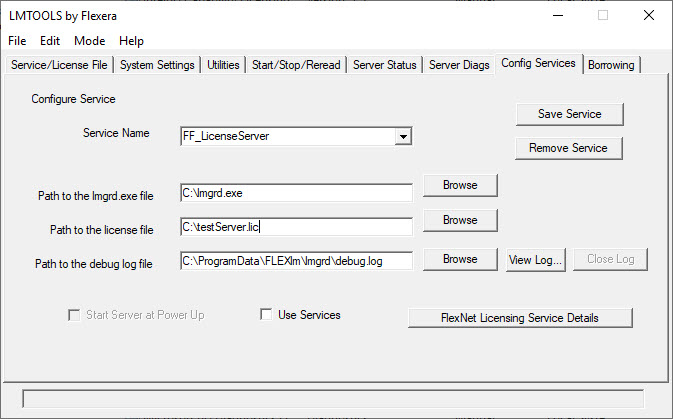Open the Edit menu
This screenshot has width=673, height=419.
click(50, 41)
